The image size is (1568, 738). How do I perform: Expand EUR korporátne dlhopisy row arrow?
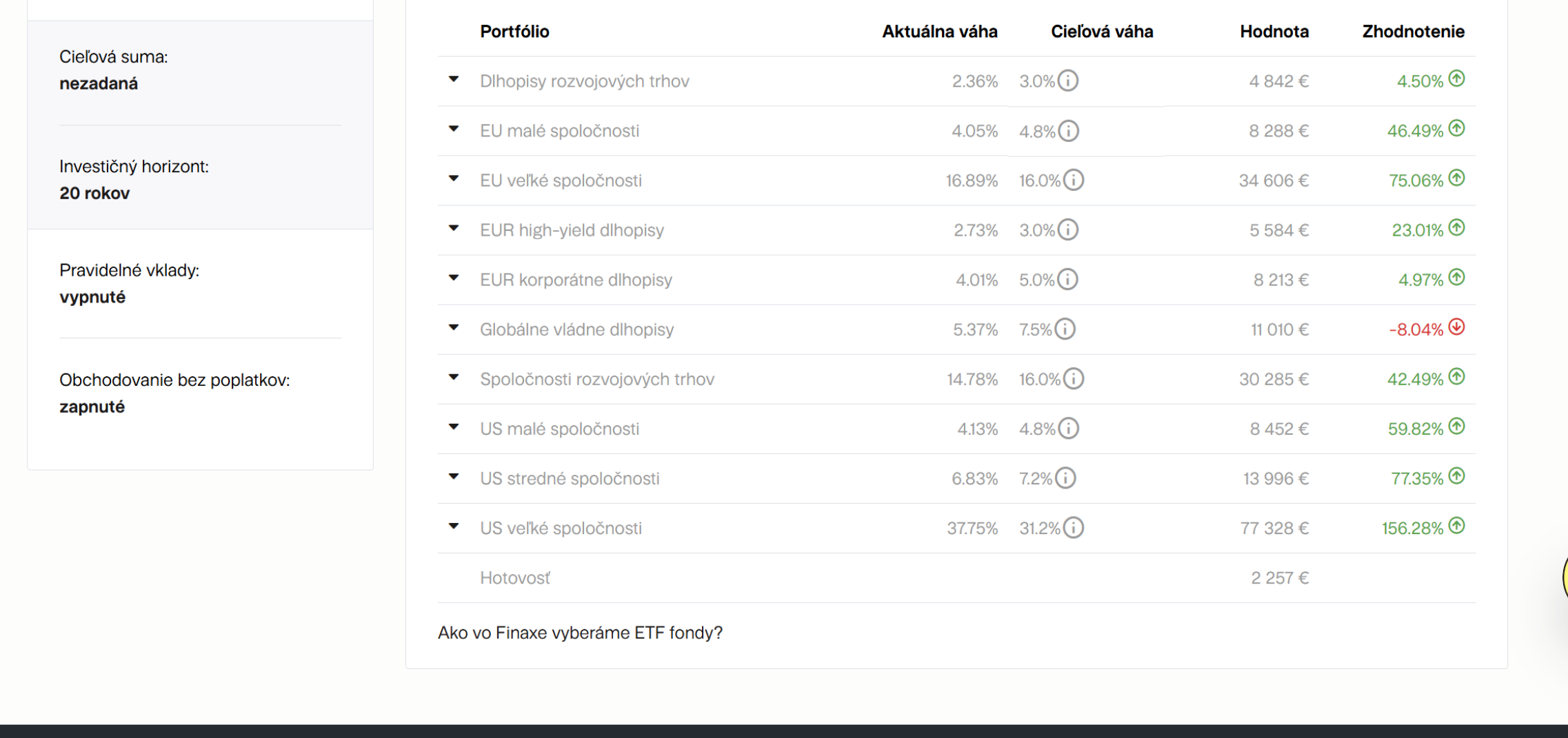pos(454,278)
